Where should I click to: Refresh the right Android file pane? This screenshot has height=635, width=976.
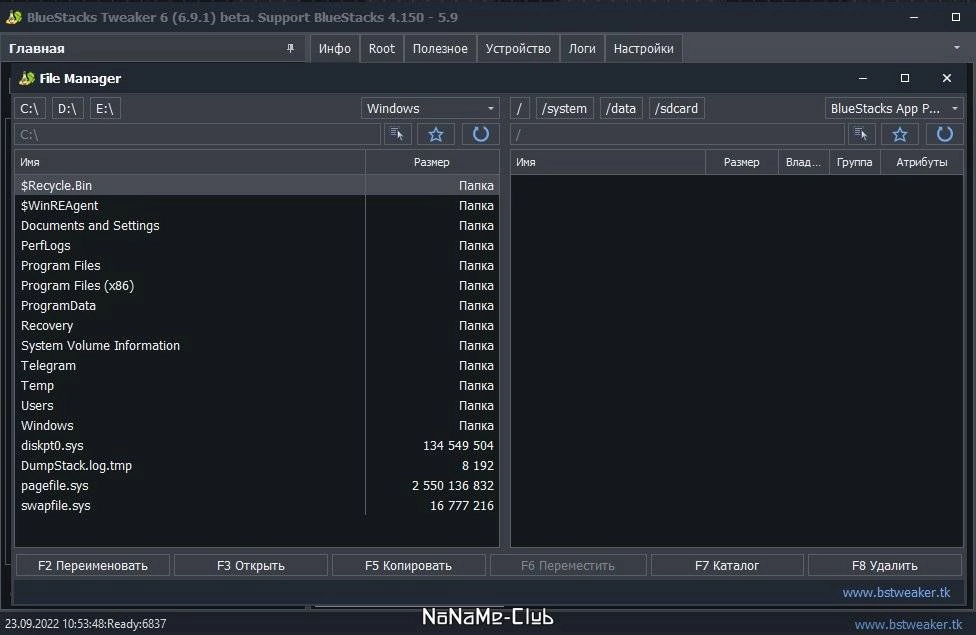(x=944, y=134)
